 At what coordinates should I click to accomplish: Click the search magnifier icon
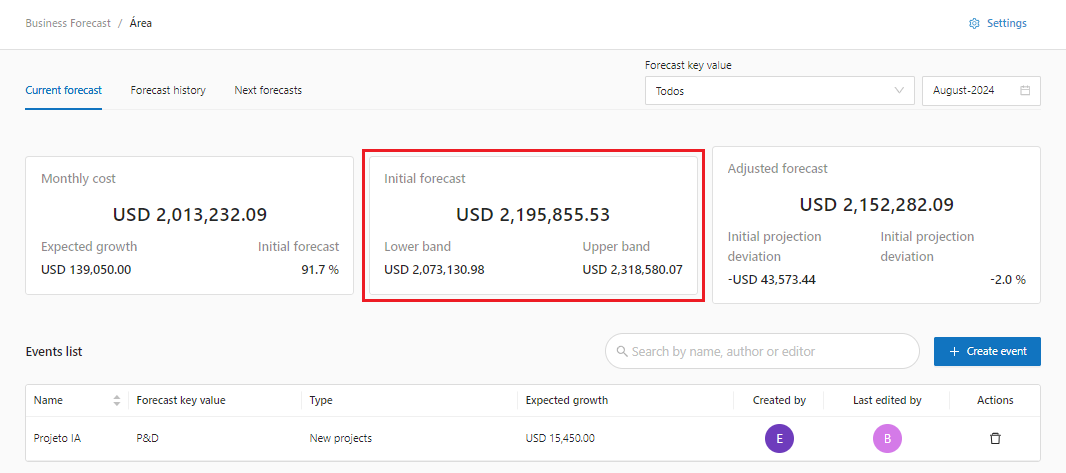[622, 352]
